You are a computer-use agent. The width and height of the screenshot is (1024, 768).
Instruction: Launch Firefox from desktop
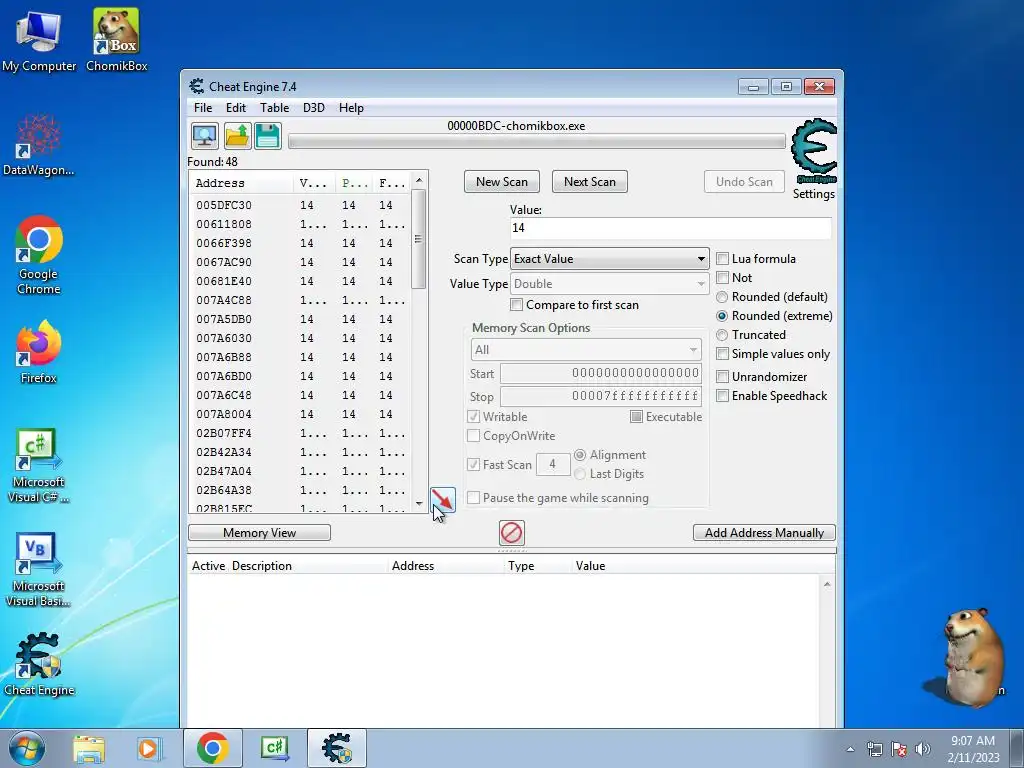39,352
